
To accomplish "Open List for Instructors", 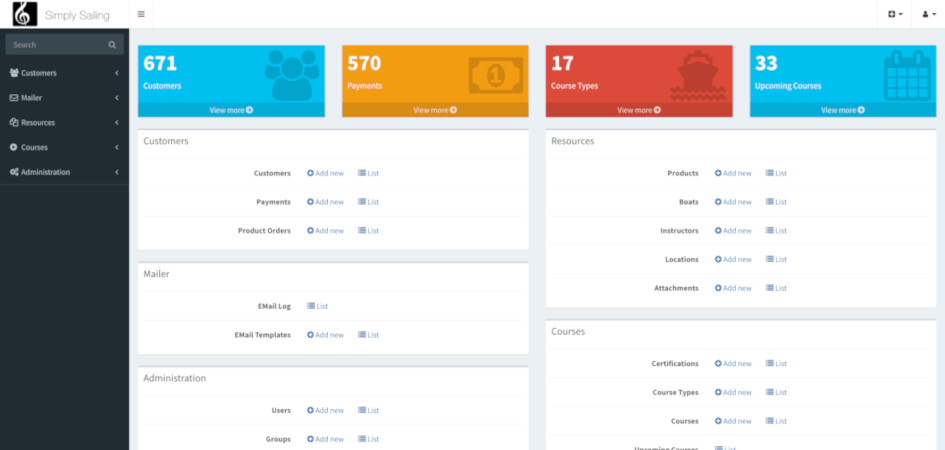I will [x=776, y=231].
